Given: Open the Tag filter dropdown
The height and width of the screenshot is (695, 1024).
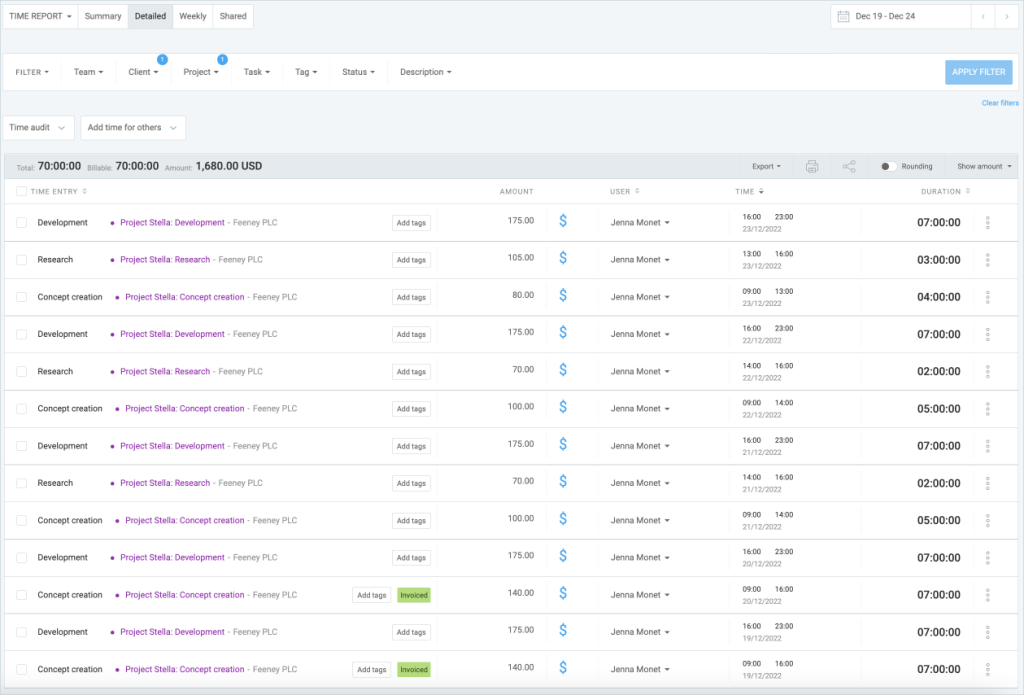Looking at the screenshot, I should tap(306, 72).
